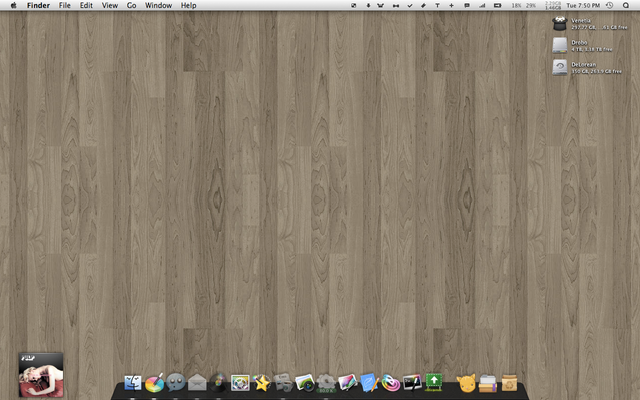
Task: Open the Time Machine menu bar icon
Action: [x=610, y=5]
